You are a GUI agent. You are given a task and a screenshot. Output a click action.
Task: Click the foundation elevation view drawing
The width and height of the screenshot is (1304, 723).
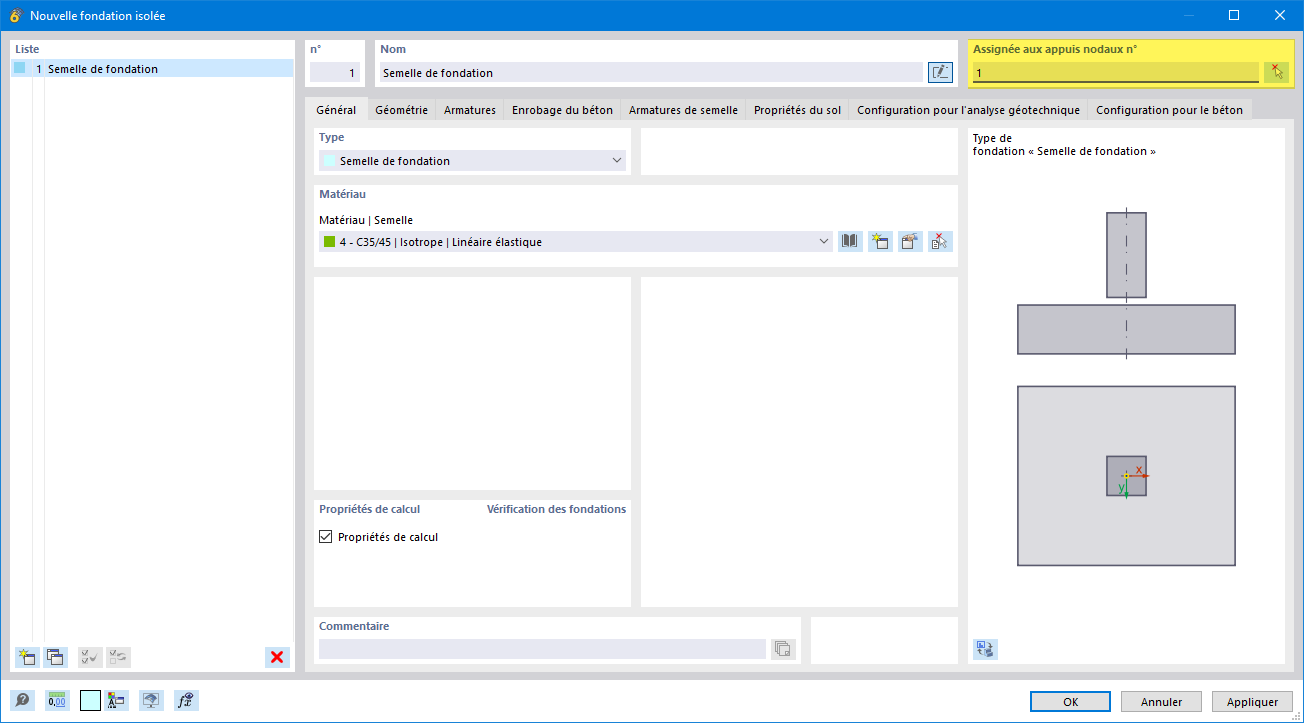[x=1126, y=283]
